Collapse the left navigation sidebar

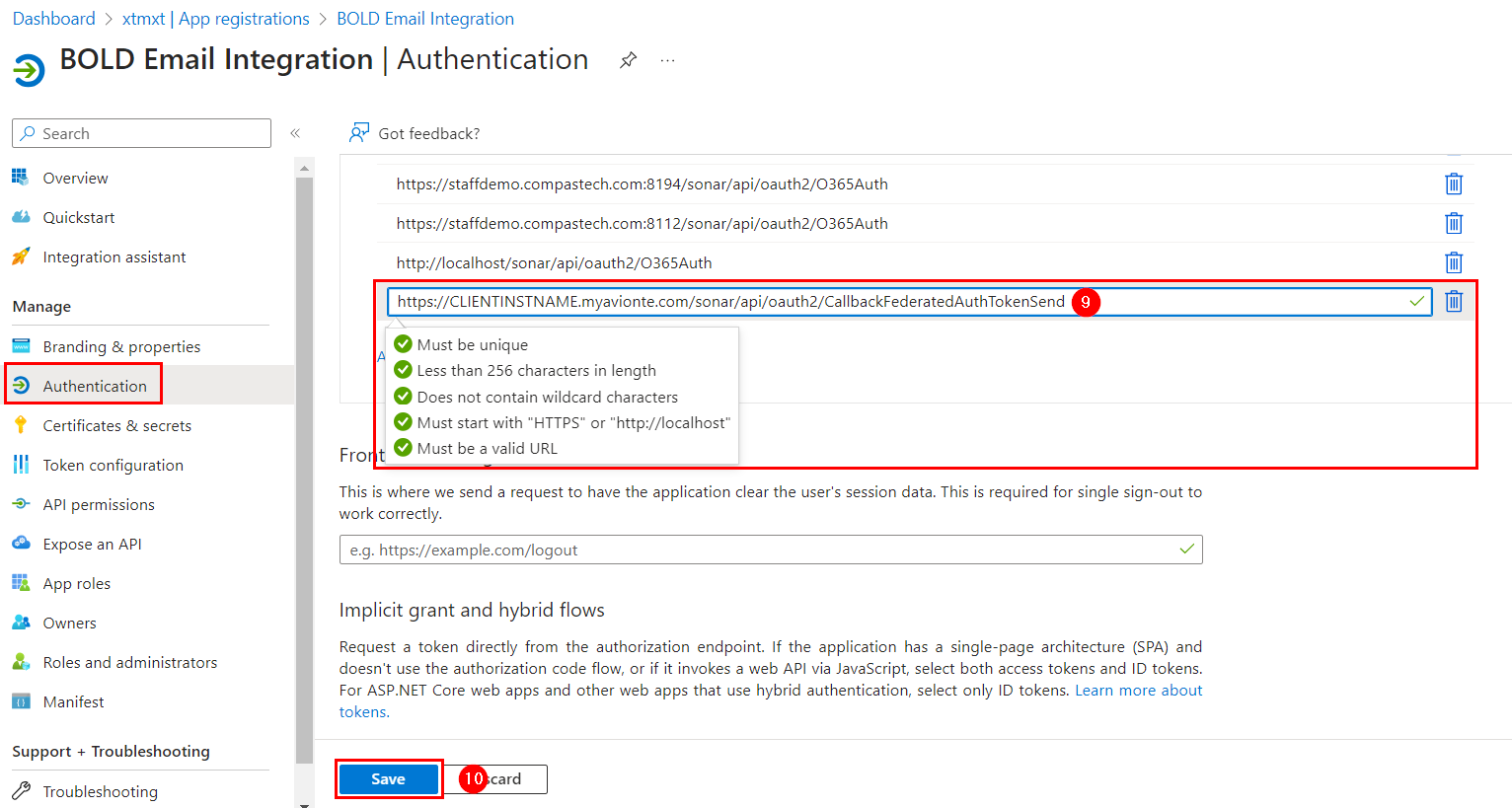tap(295, 133)
